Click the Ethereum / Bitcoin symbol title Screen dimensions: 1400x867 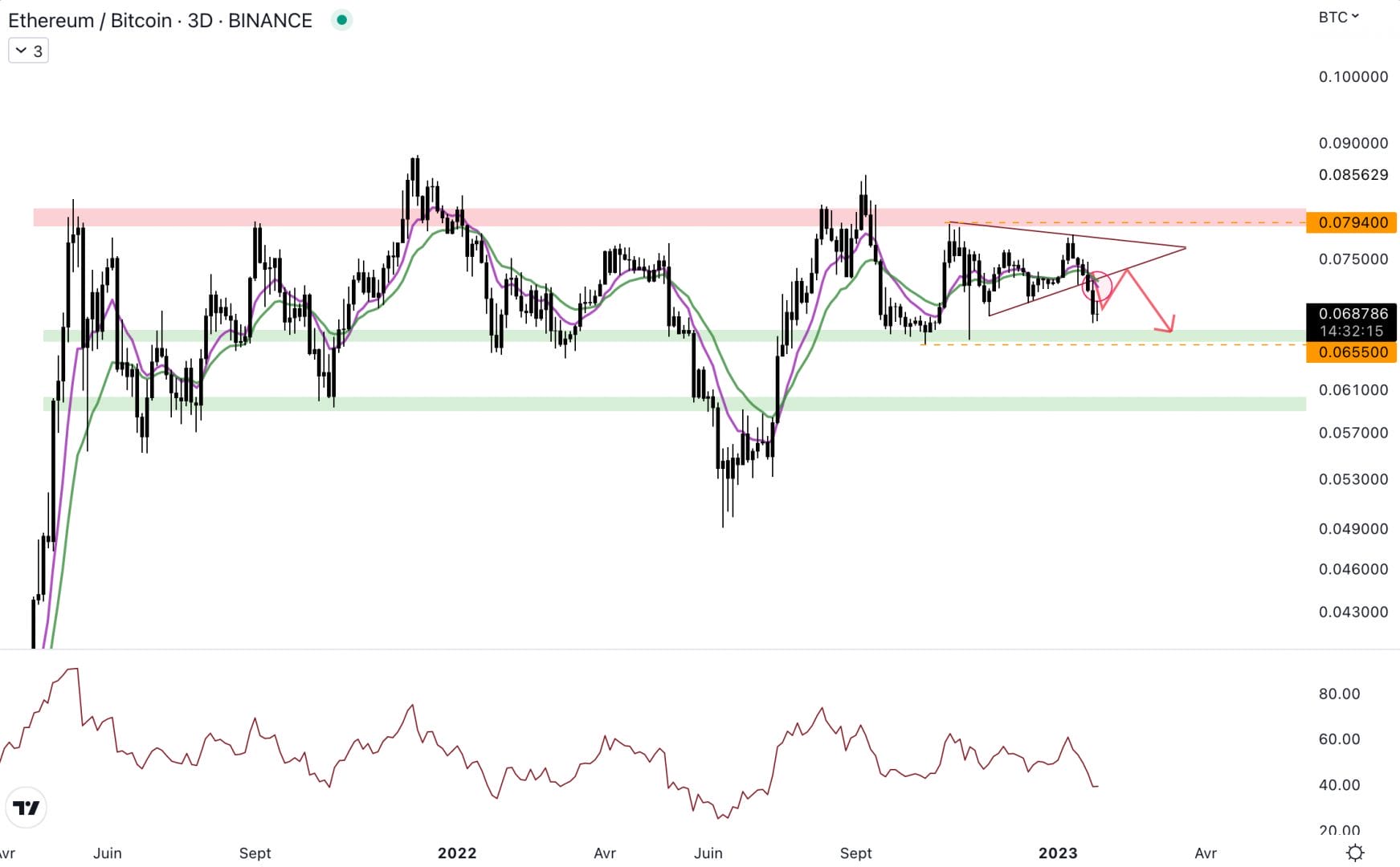tap(88, 20)
